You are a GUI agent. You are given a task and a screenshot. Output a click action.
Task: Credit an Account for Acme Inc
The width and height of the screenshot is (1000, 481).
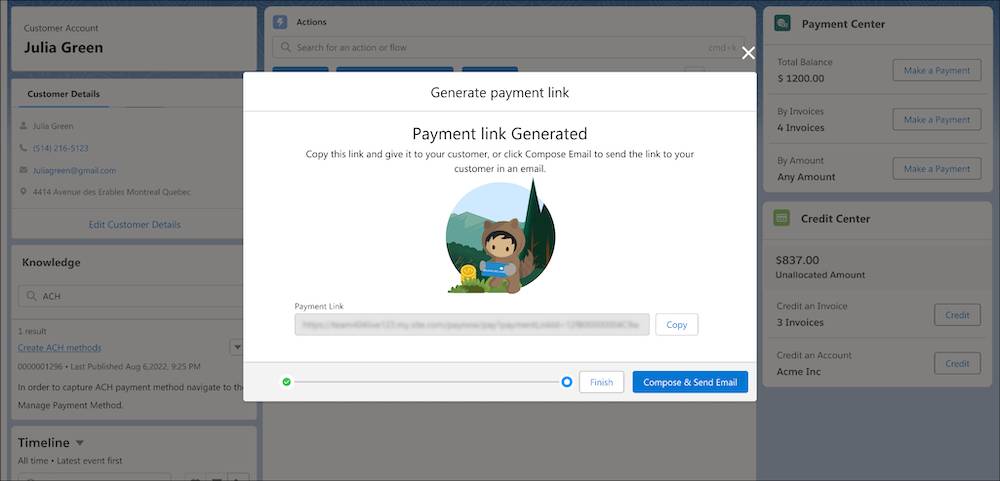click(x=957, y=363)
